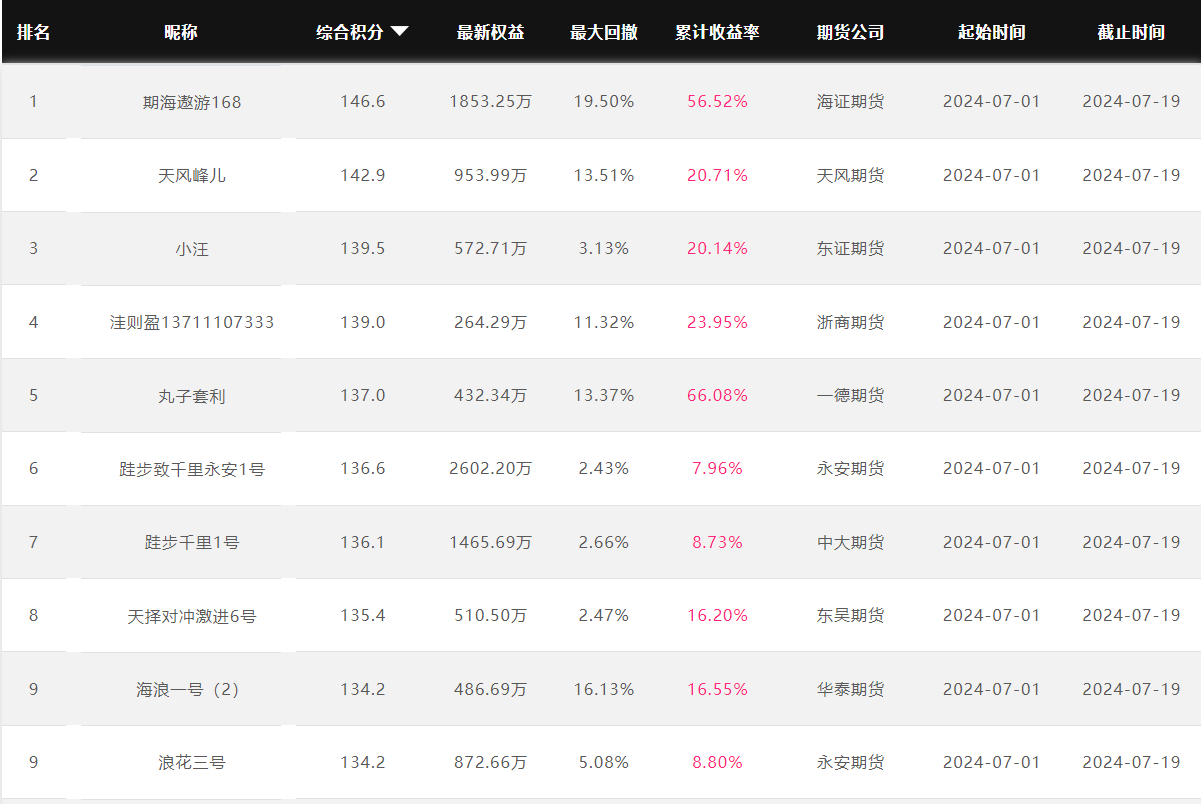Click score 137.0
The height and width of the screenshot is (804, 1201).
[362, 395]
